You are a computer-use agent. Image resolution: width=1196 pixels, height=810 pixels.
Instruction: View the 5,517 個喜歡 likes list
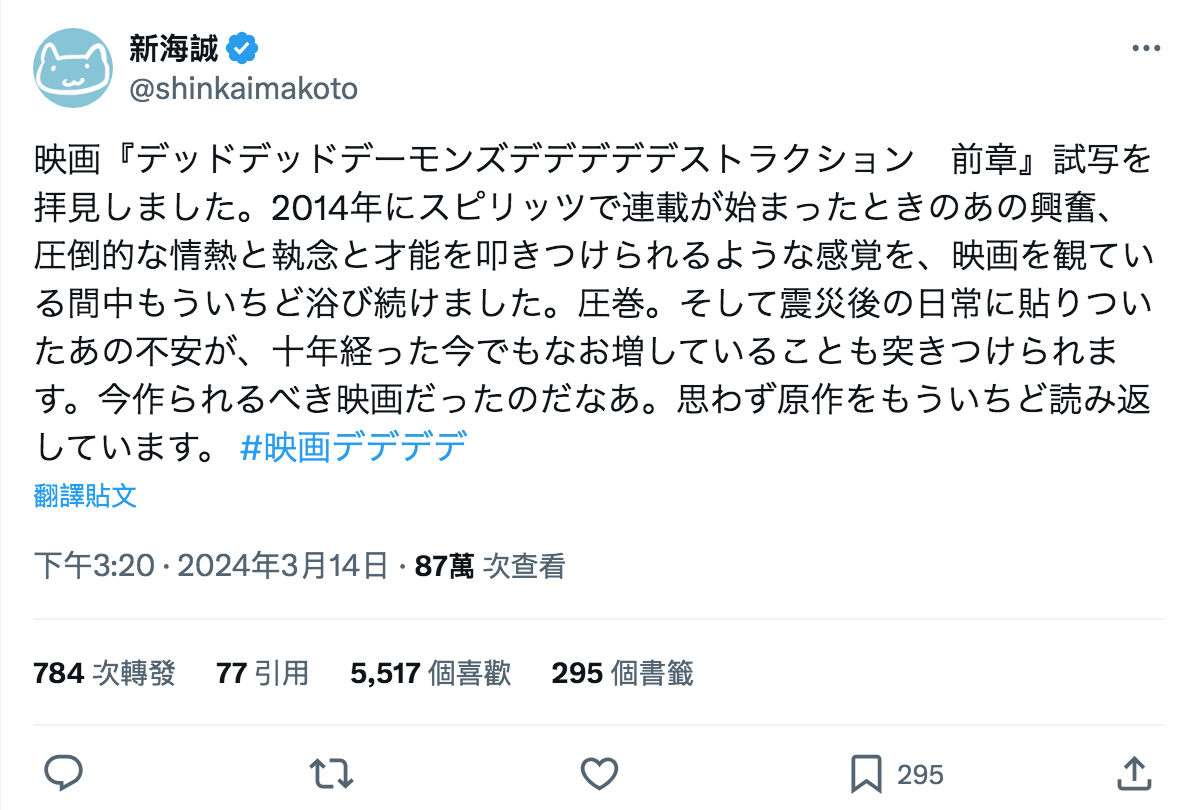pyautogui.click(x=431, y=674)
